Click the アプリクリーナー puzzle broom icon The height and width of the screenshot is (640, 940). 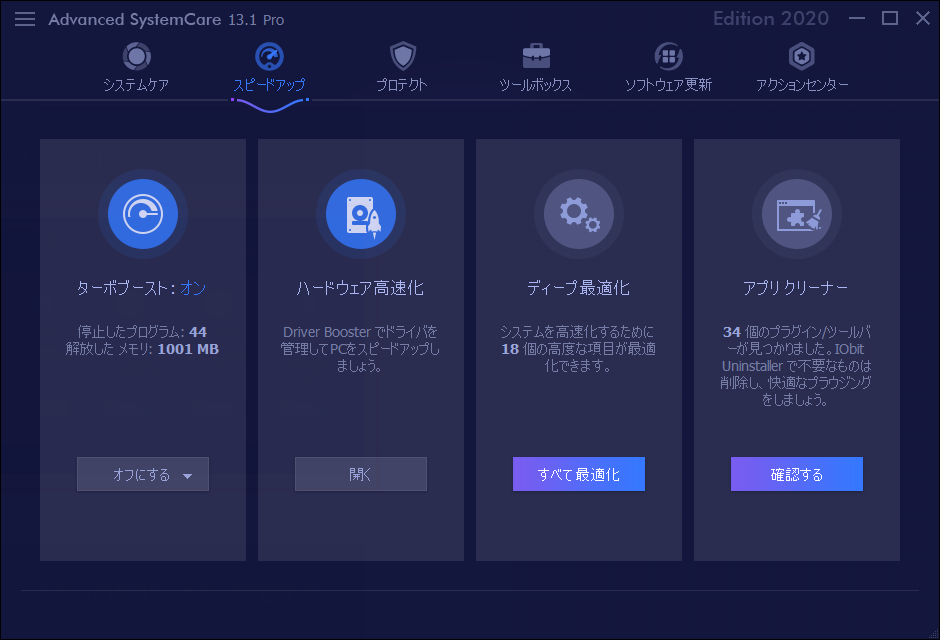point(797,214)
